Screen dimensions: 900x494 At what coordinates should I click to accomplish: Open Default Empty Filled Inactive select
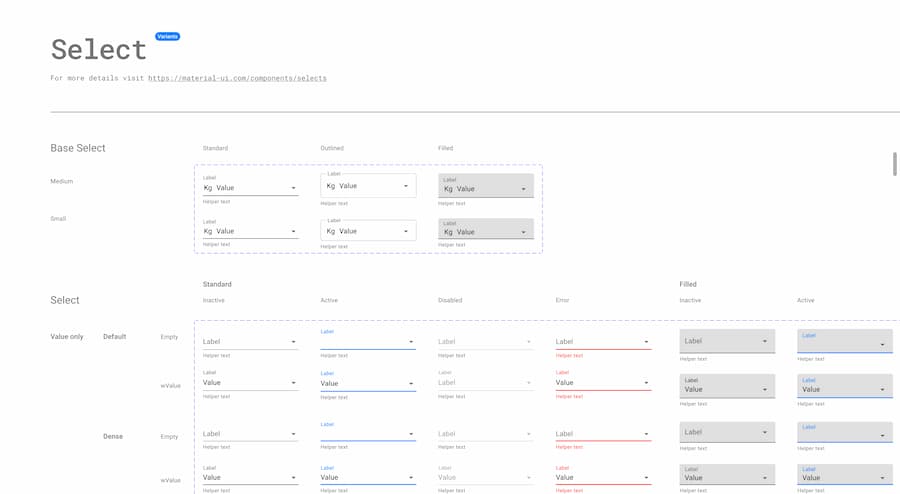tap(727, 342)
